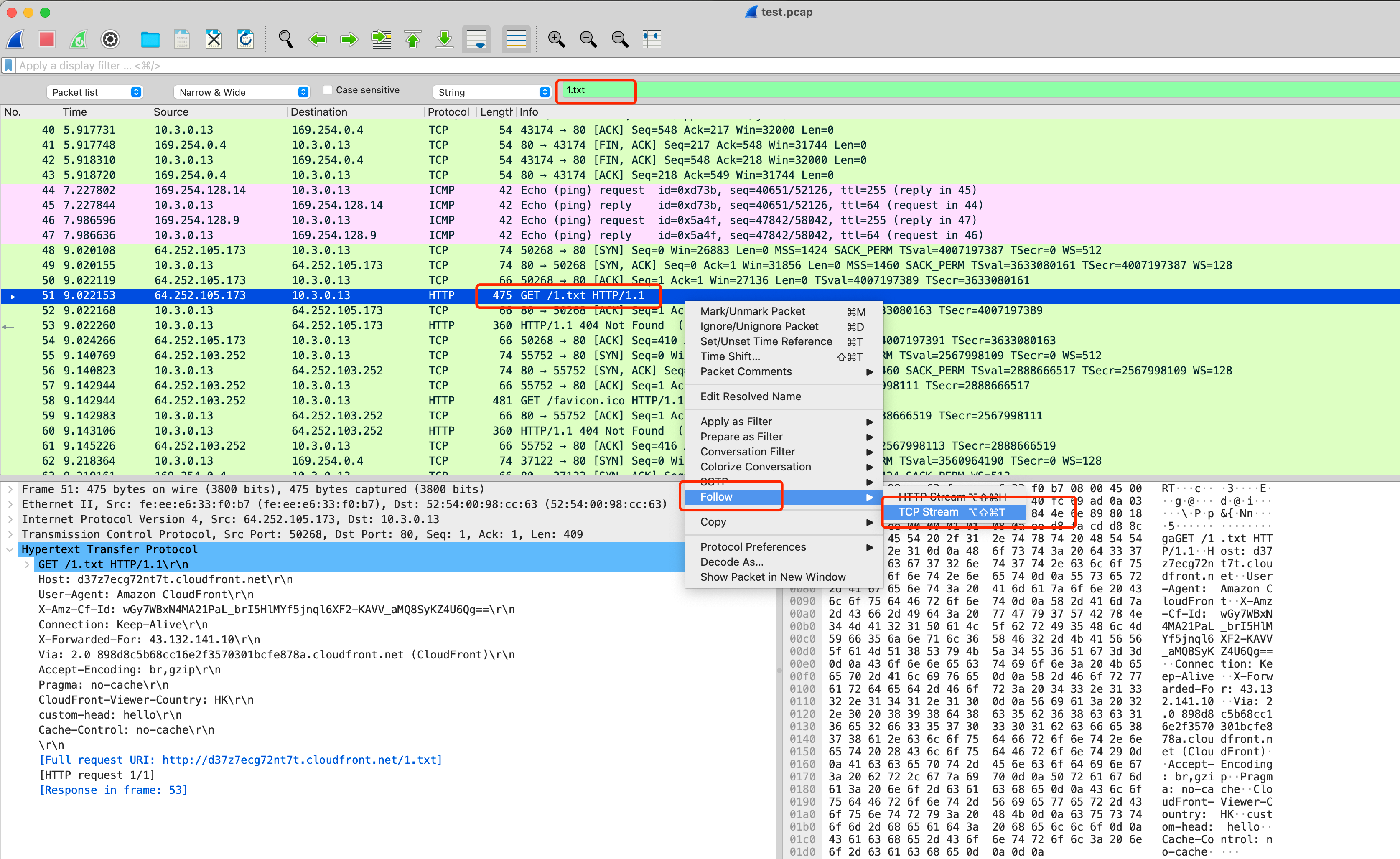Reset packet text to normal size
The height and width of the screenshot is (859, 1400).
tap(620, 39)
